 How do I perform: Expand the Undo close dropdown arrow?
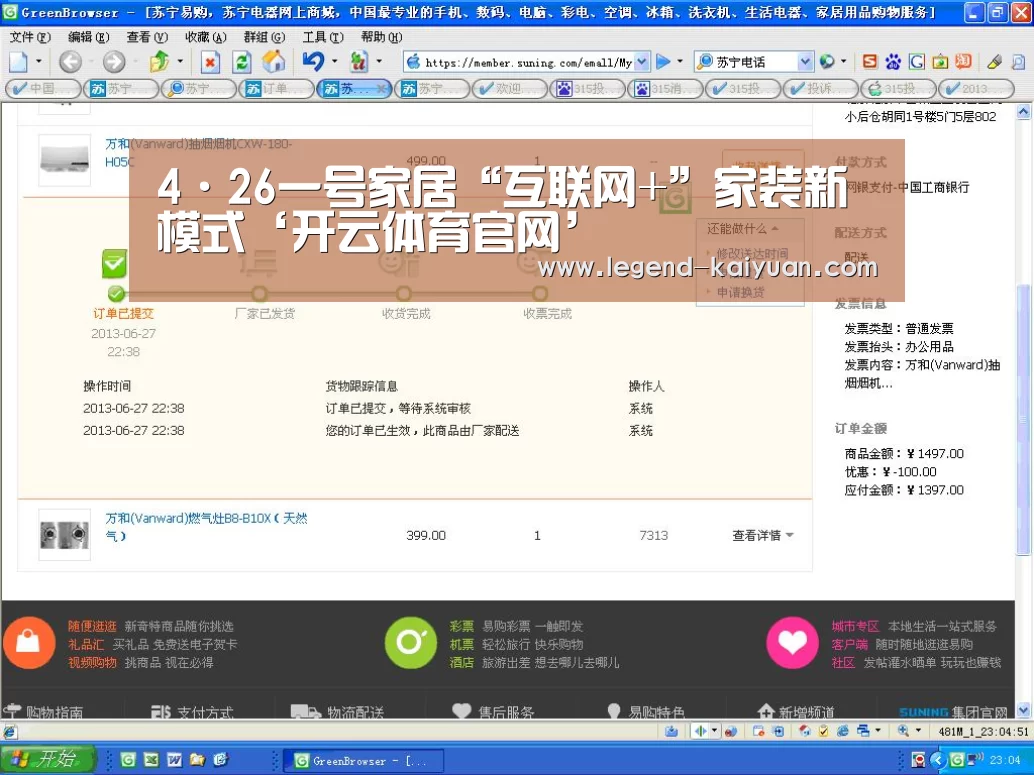click(x=334, y=62)
